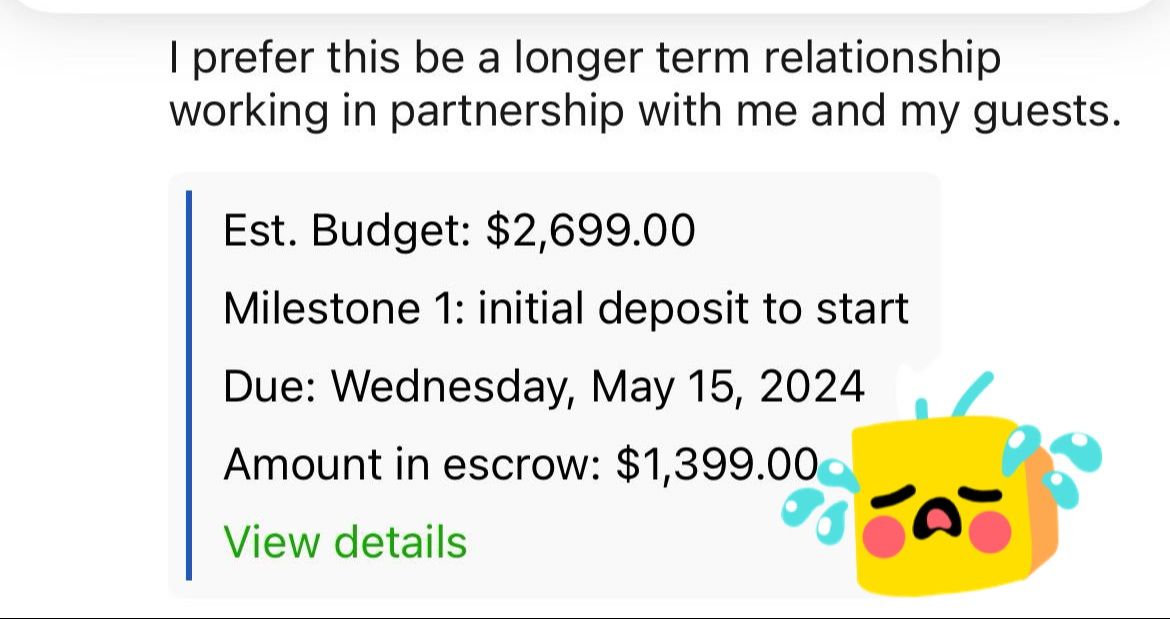Image resolution: width=1170 pixels, height=619 pixels.
Task: Select the Amount in escrow label
Action: (x=410, y=464)
